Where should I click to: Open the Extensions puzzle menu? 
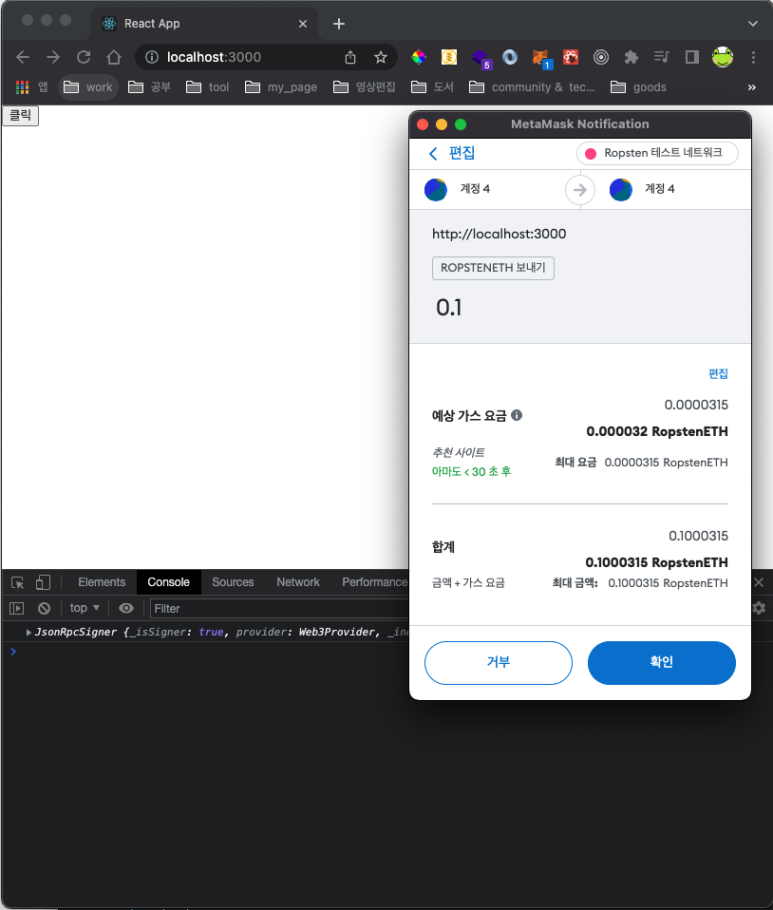pyautogui.click(x=631, y=57)
